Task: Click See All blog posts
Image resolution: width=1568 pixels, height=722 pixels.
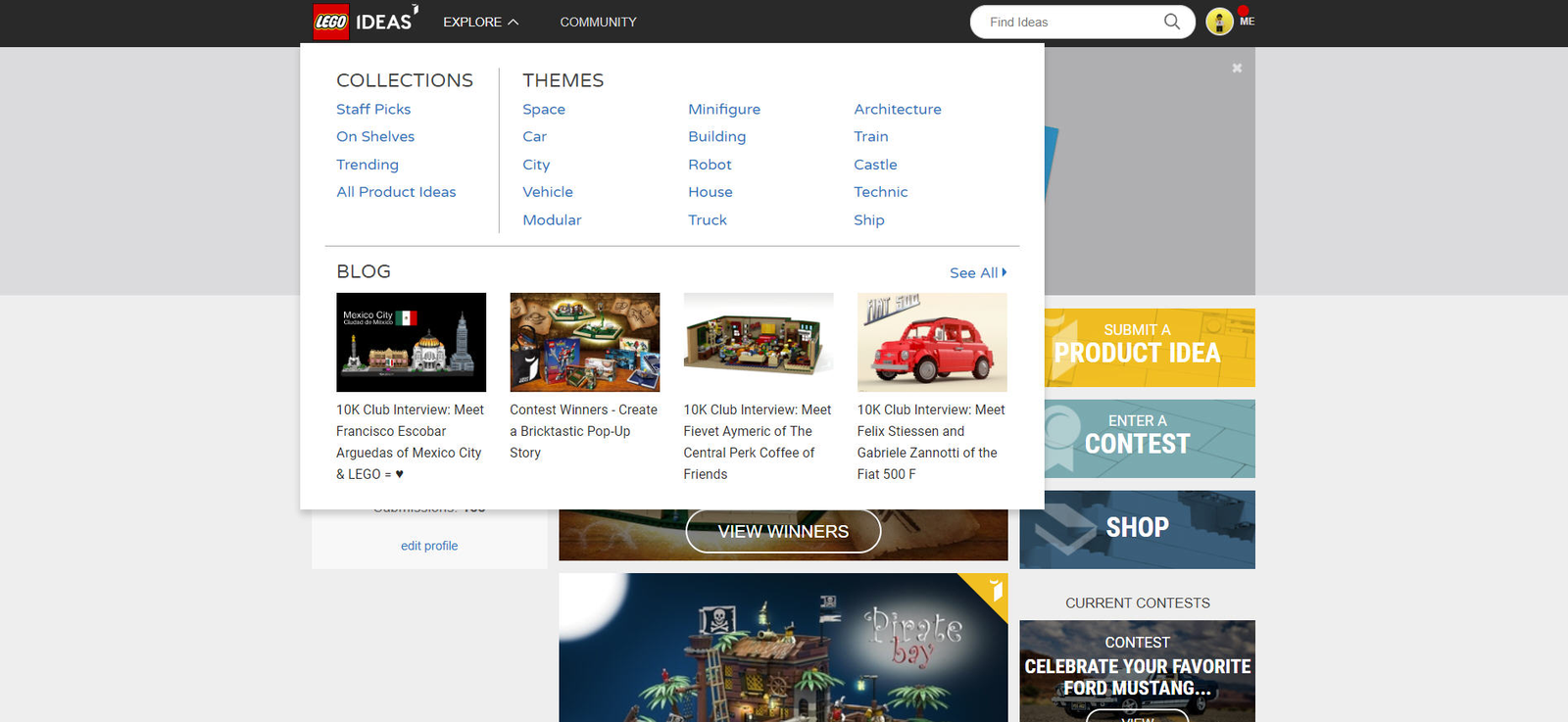Action: (x=977, y=272)
